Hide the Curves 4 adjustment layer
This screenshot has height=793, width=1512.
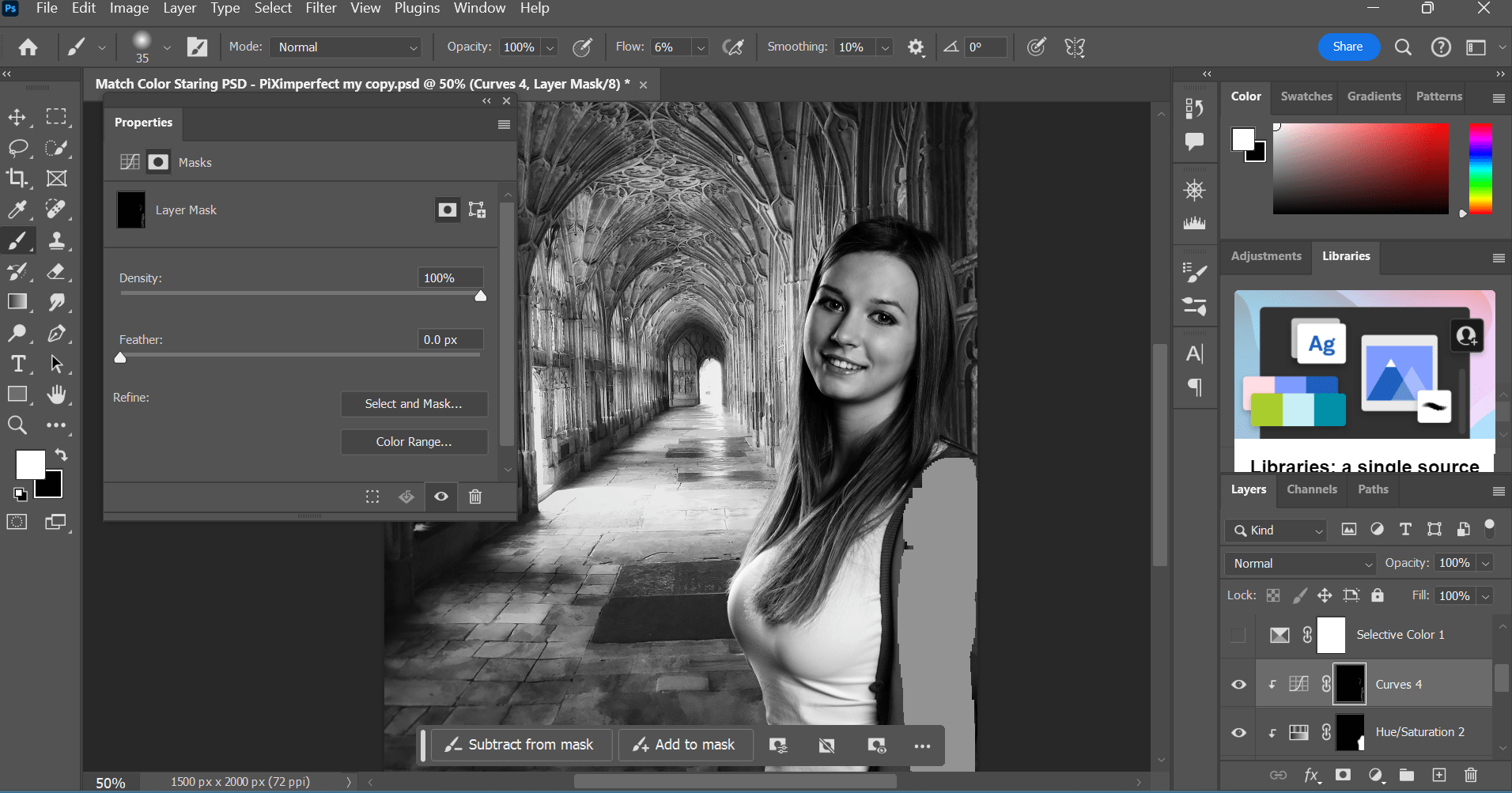click(1238, 684)
